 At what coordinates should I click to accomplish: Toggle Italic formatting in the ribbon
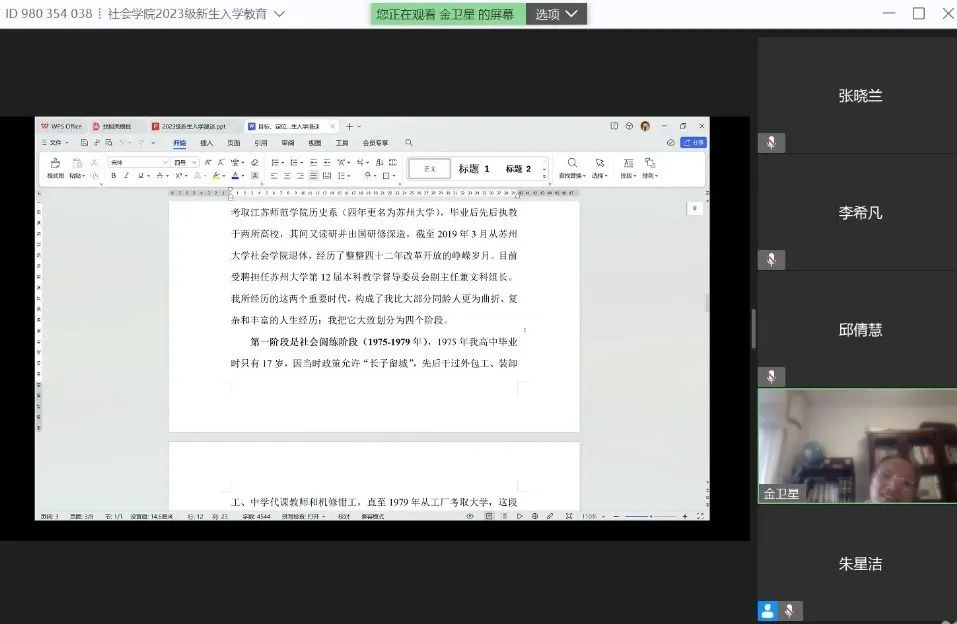coord(126,176)
